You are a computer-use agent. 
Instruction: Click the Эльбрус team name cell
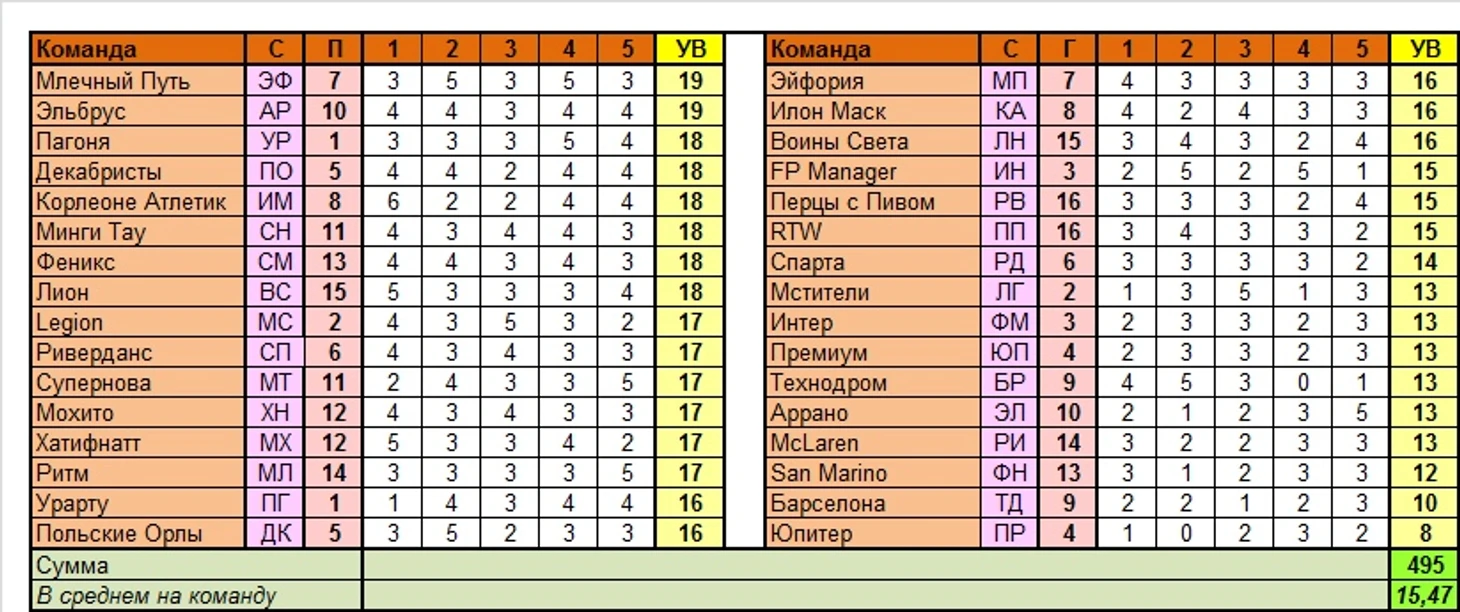click(x=138, y=111)
